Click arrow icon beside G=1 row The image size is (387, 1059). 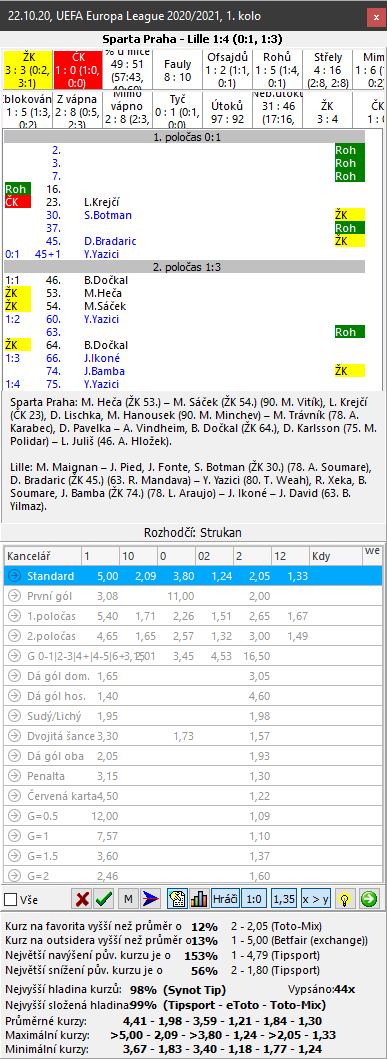point(15,835)
